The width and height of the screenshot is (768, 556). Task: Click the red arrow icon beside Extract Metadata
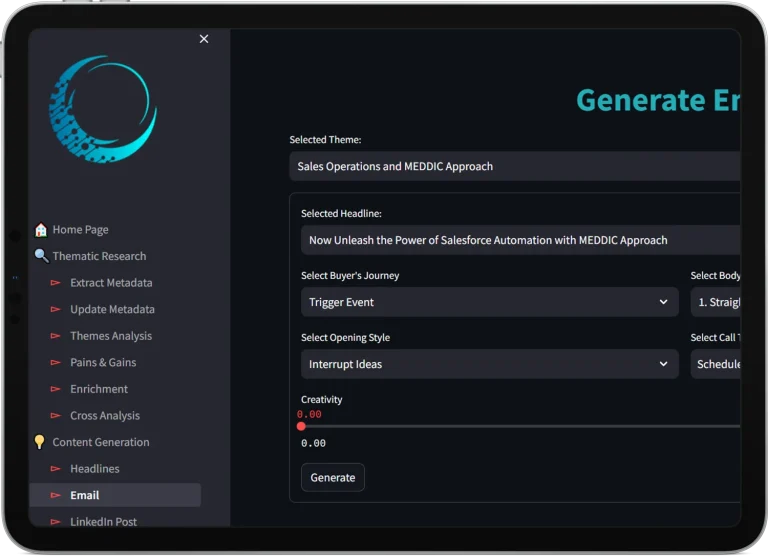pyautogui.click(x=56, y=283)
